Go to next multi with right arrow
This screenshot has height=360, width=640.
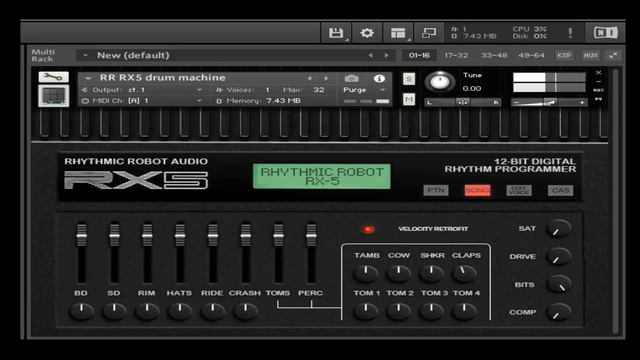(x=386, y=55)
